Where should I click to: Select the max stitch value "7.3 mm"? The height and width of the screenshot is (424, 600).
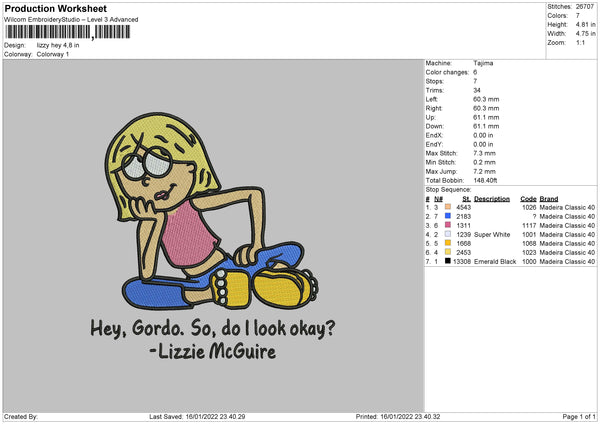484,153
